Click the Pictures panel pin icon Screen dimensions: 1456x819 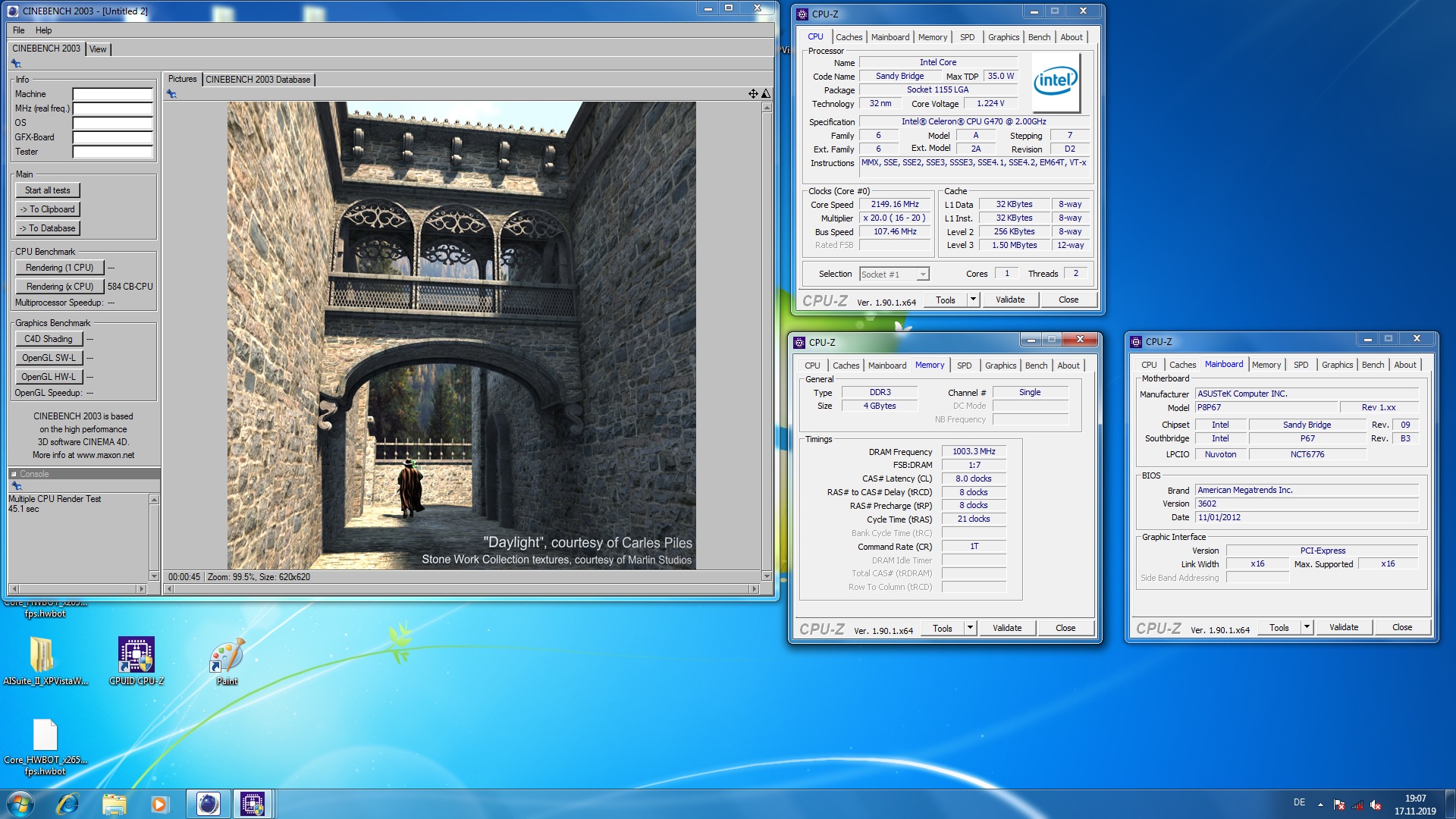pyautogui.click(x=171, y=94)
